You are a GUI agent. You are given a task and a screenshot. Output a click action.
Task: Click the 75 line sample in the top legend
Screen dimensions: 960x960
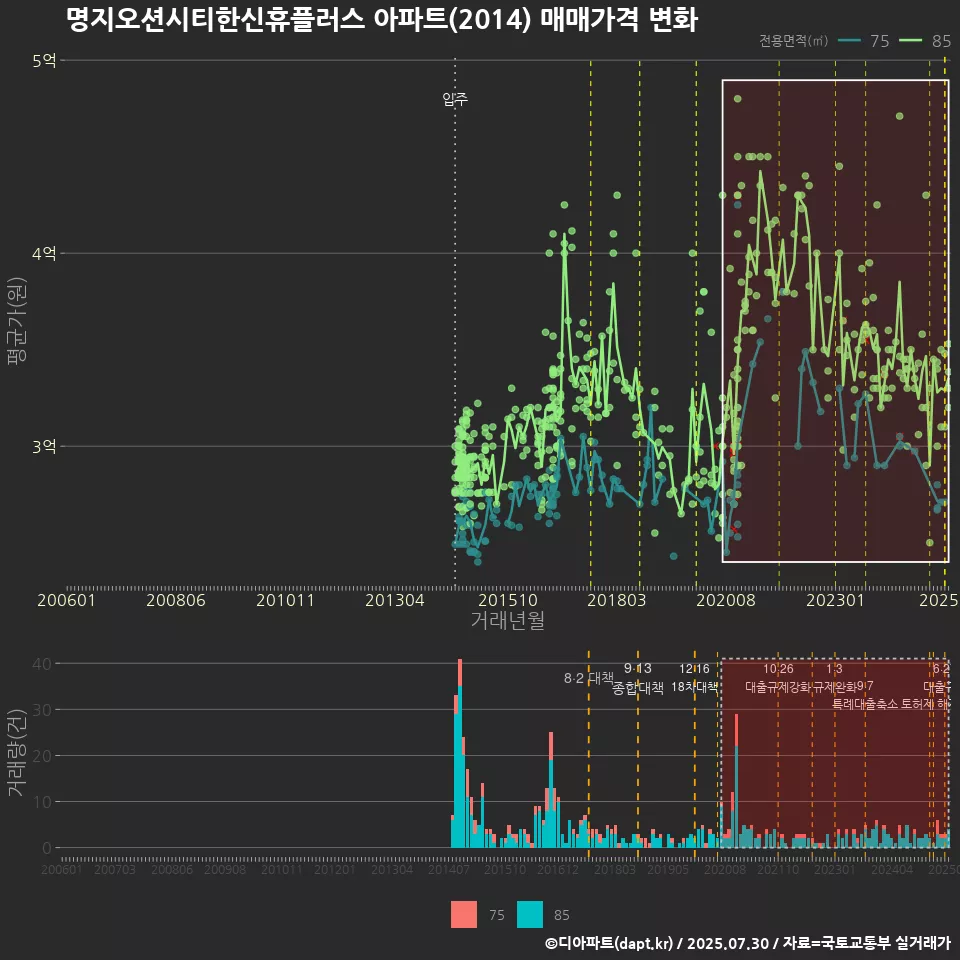849,40
